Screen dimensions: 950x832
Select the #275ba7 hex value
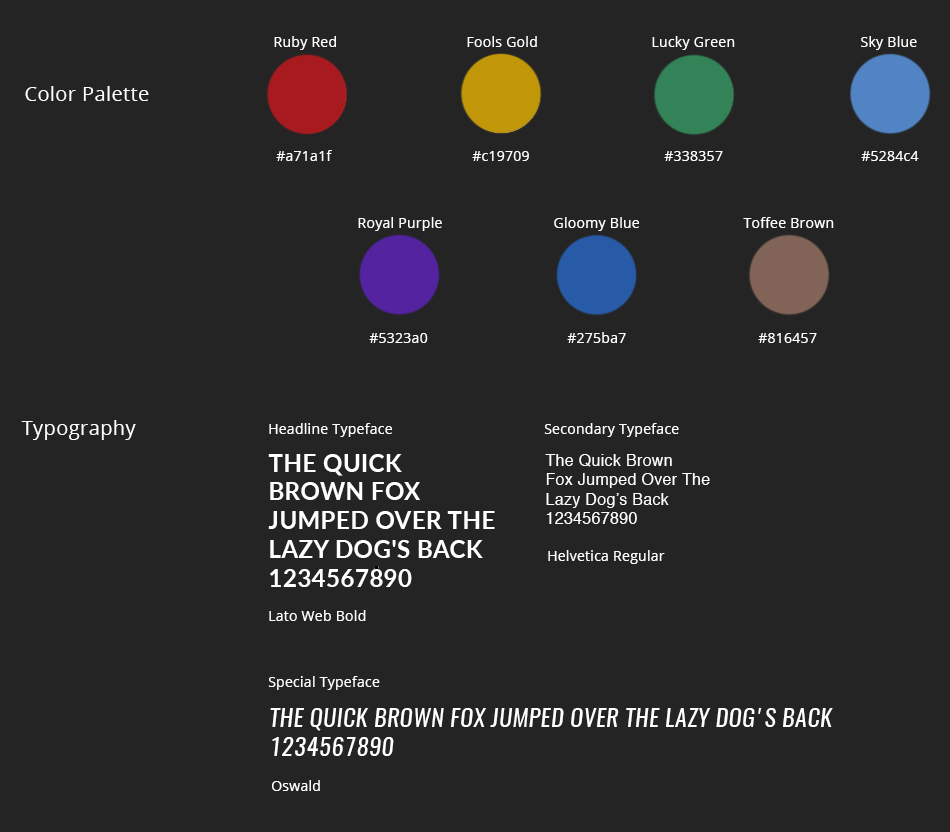click(x=596, y=338)
